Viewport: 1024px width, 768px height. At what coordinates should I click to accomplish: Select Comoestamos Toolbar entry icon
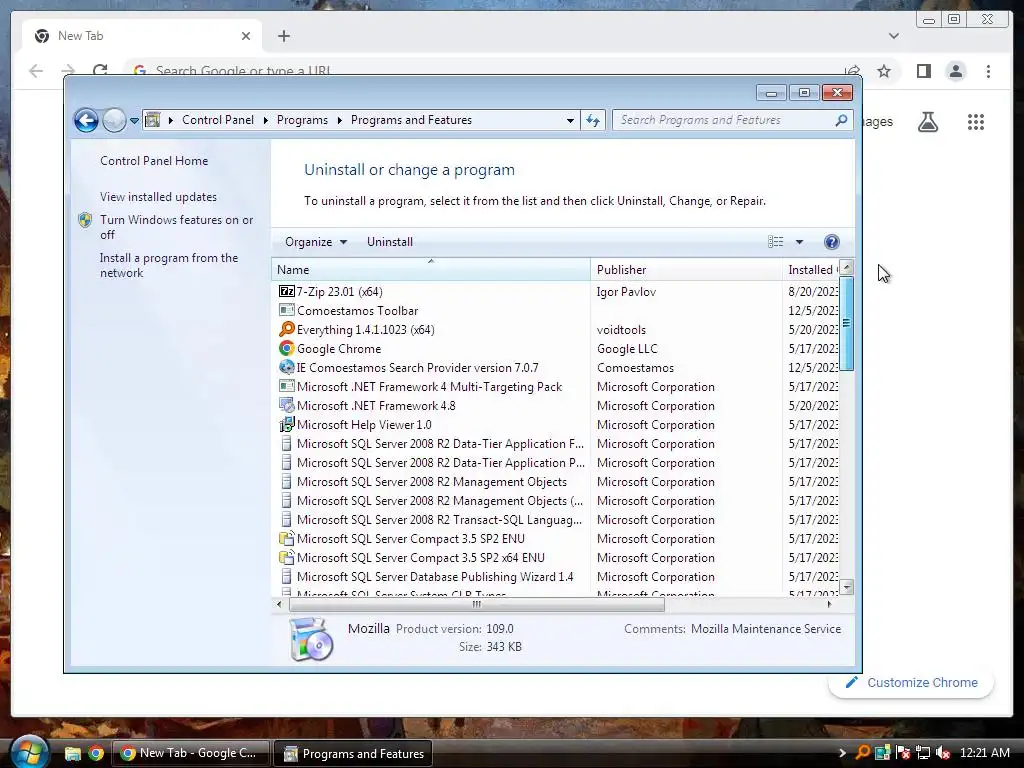[286, 310]
